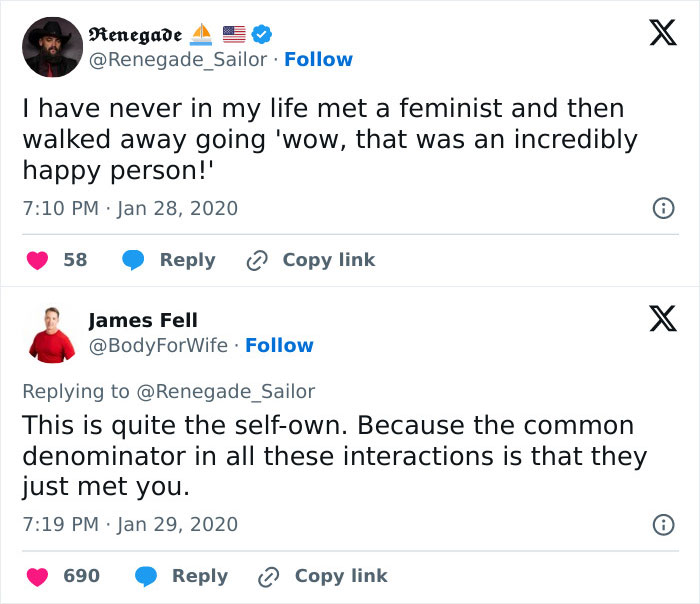Like the Renegade tweet with heart icon

point(37,260)
